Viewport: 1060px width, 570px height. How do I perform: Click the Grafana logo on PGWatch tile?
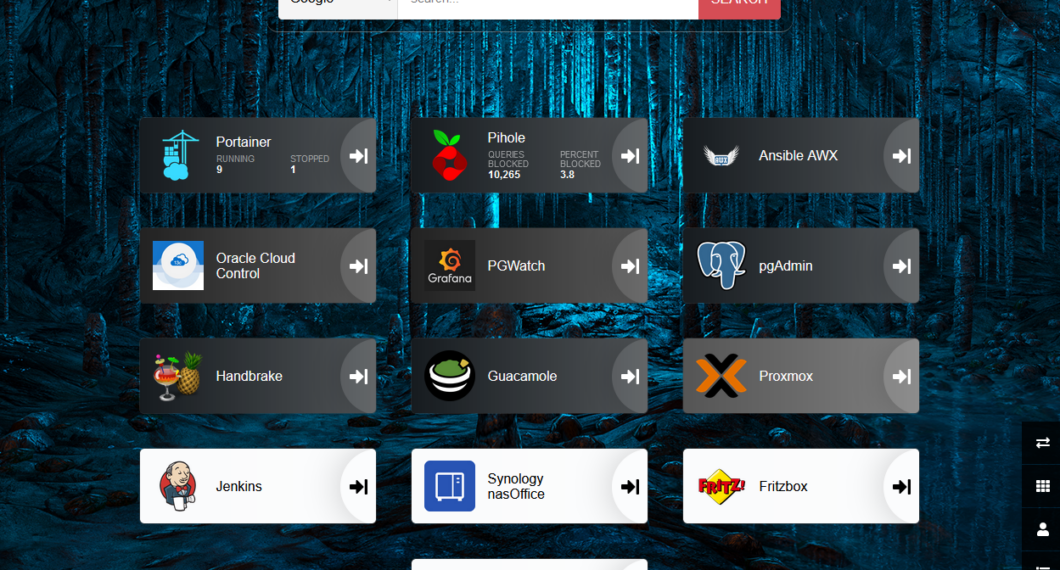coord(450,266)
